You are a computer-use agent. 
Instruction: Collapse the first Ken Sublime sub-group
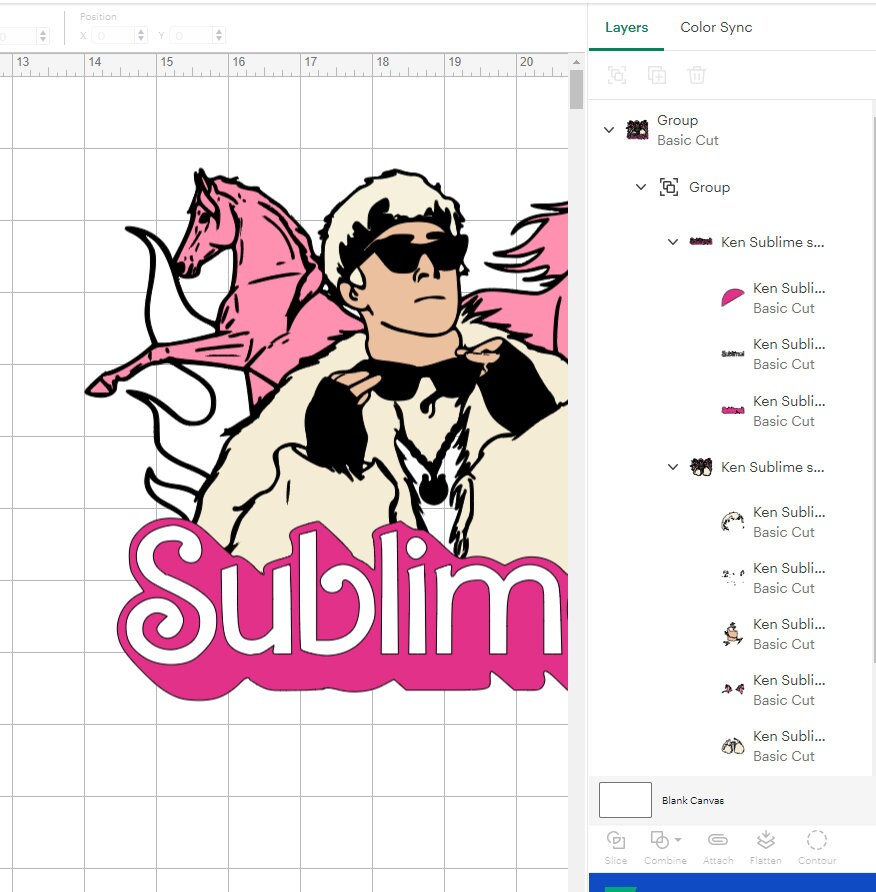673,242
